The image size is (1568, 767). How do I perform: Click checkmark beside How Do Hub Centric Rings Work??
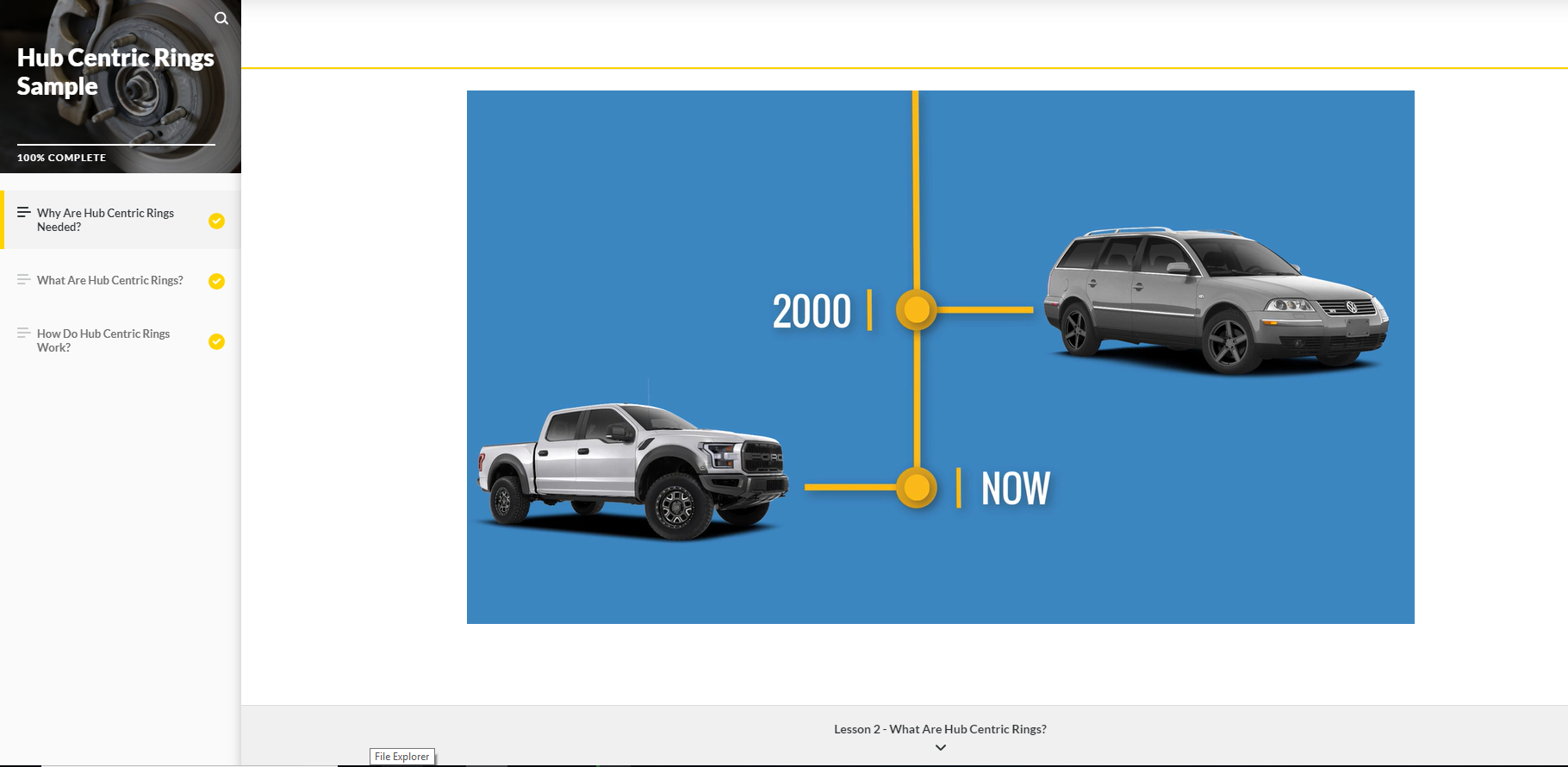(217, 342)
